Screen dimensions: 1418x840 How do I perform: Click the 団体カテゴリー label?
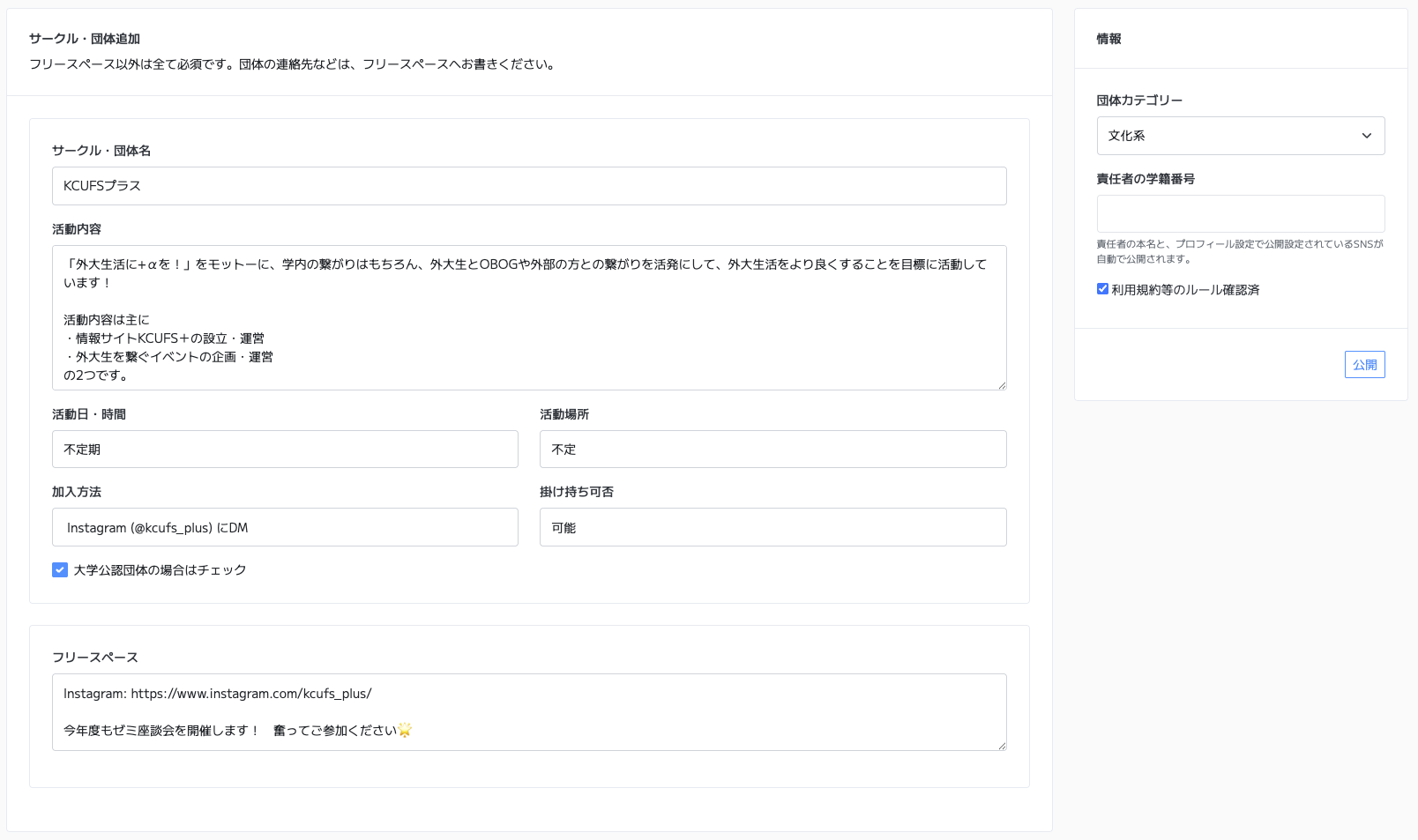[1138, 100]
